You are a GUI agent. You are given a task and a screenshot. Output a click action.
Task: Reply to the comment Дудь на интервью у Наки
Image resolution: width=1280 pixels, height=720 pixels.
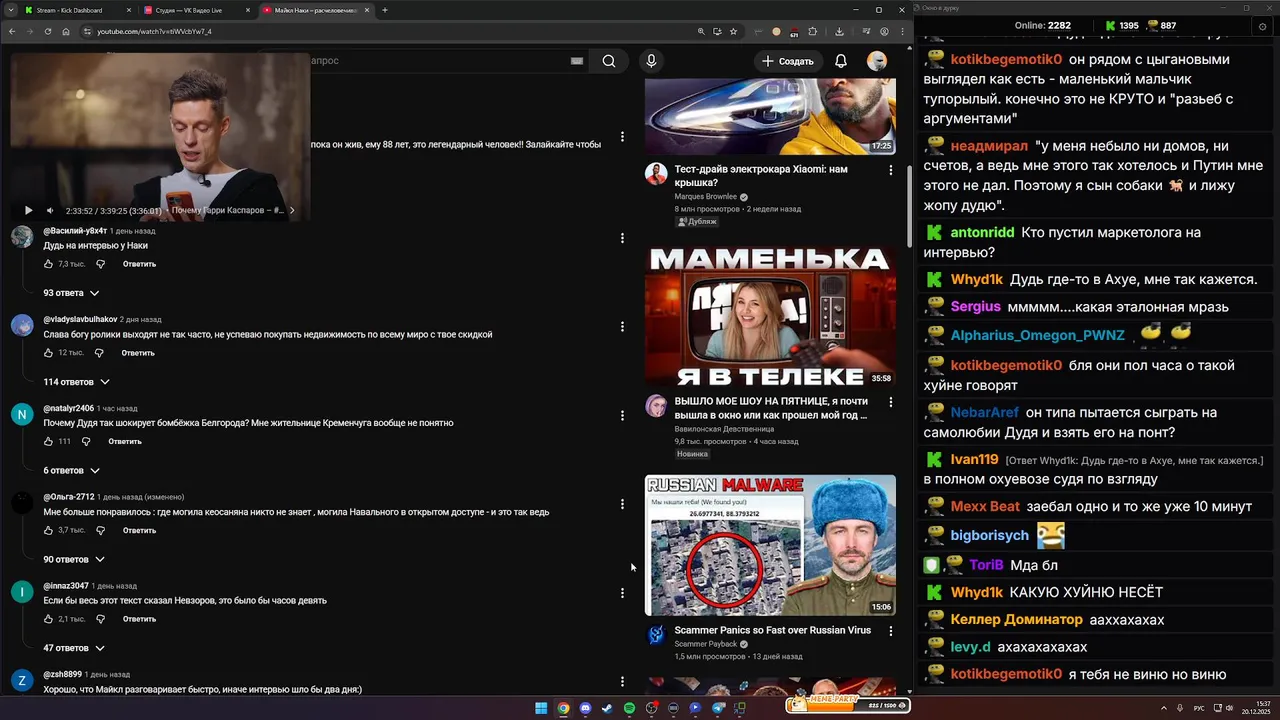pos(139,264)
